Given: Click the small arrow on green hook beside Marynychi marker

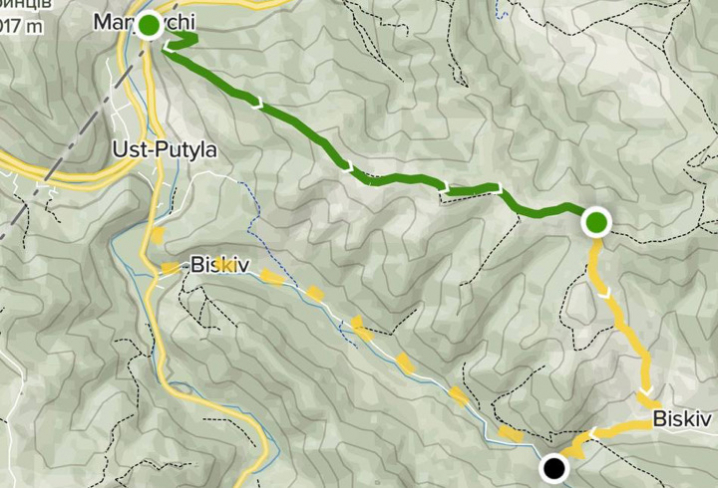Looking at the screenshot, I should (x=170, y=46).
